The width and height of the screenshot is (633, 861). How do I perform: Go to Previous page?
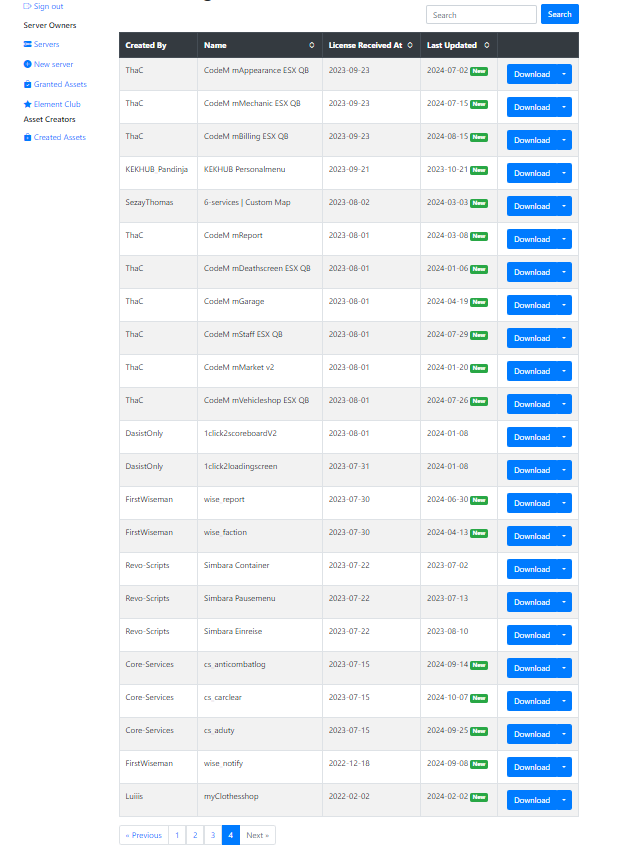(144, 835)
